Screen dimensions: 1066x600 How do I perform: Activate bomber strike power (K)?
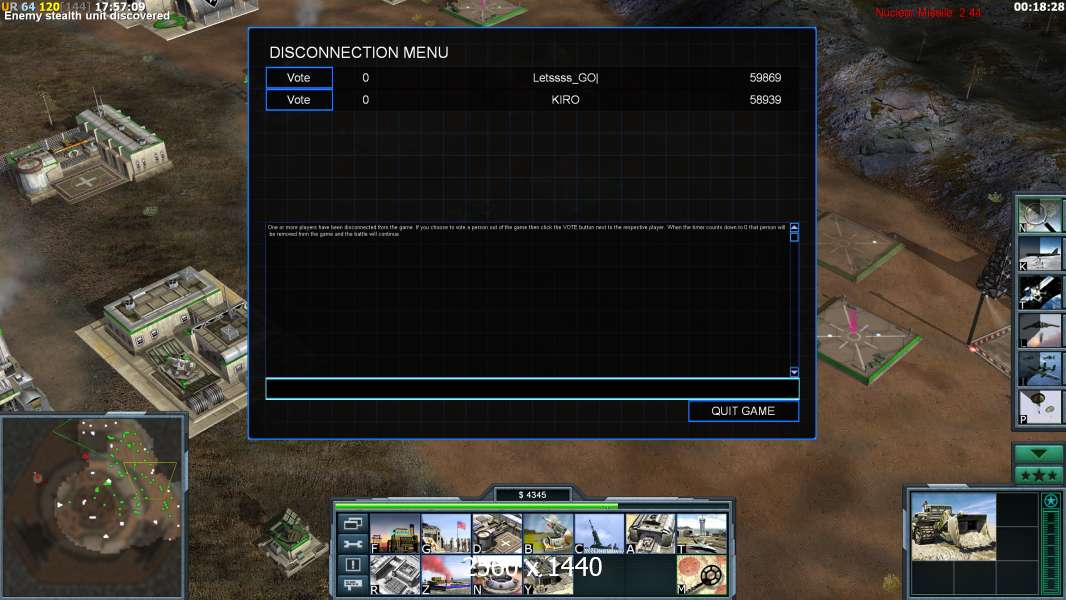pyautogui.click(x=1039, y=253)
